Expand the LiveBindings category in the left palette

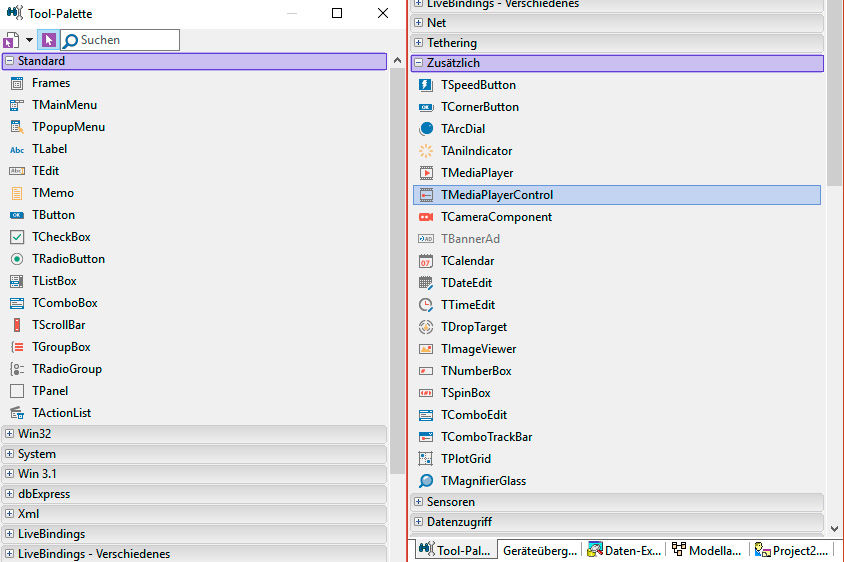point(9,533)
